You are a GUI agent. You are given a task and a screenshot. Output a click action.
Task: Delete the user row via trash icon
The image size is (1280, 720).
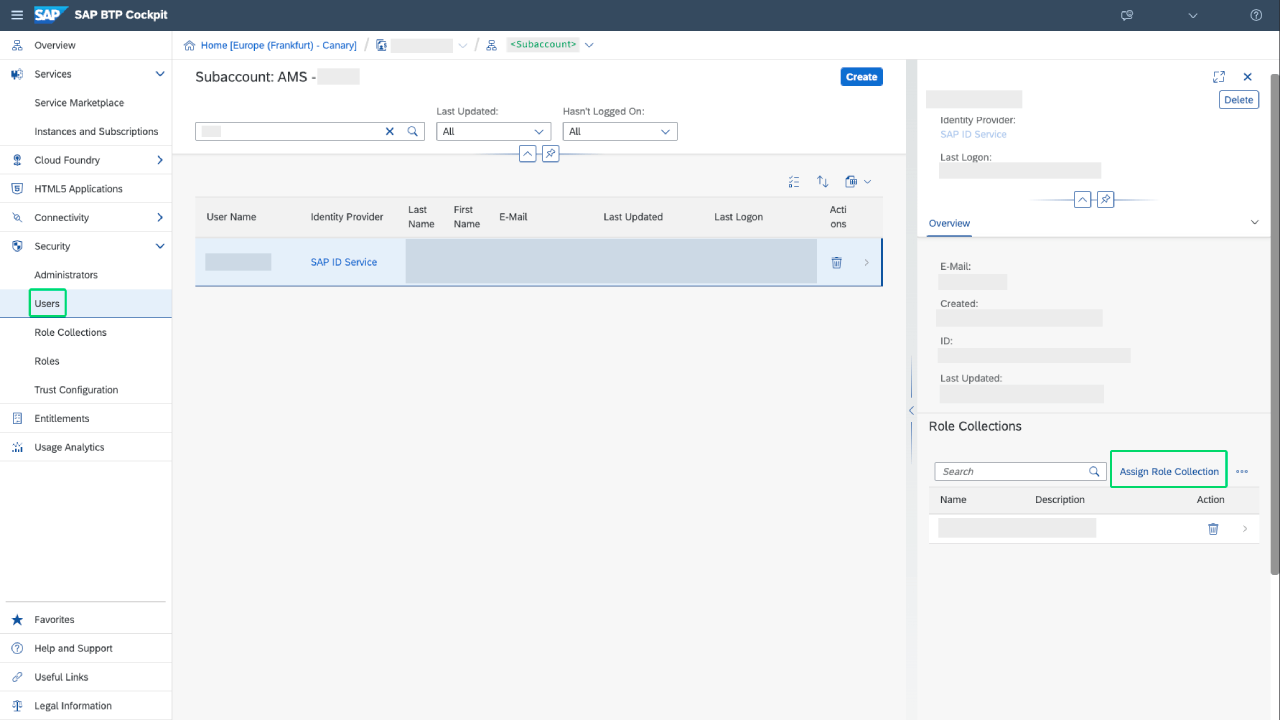837,262
